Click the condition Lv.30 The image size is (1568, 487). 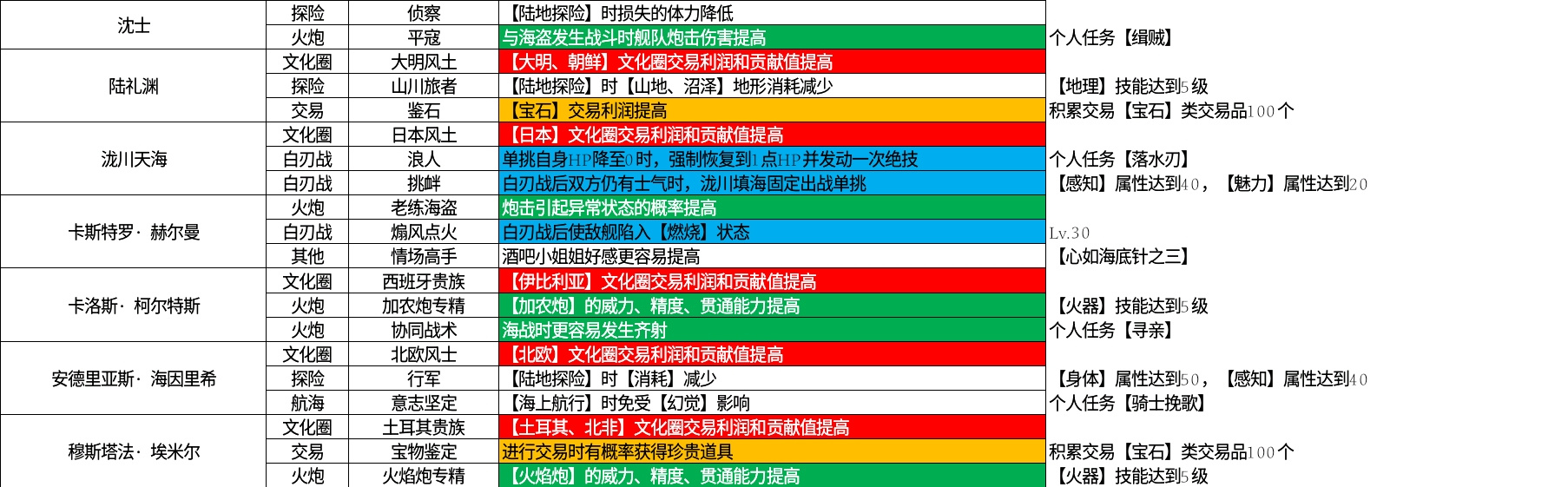[1069, 233]
